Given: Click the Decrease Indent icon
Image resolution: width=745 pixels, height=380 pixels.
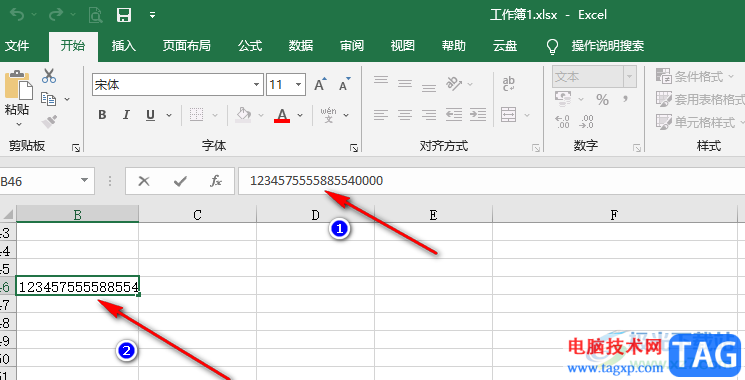Looking at the screenshot, I should pyautogui.click(x=454, y=114).
